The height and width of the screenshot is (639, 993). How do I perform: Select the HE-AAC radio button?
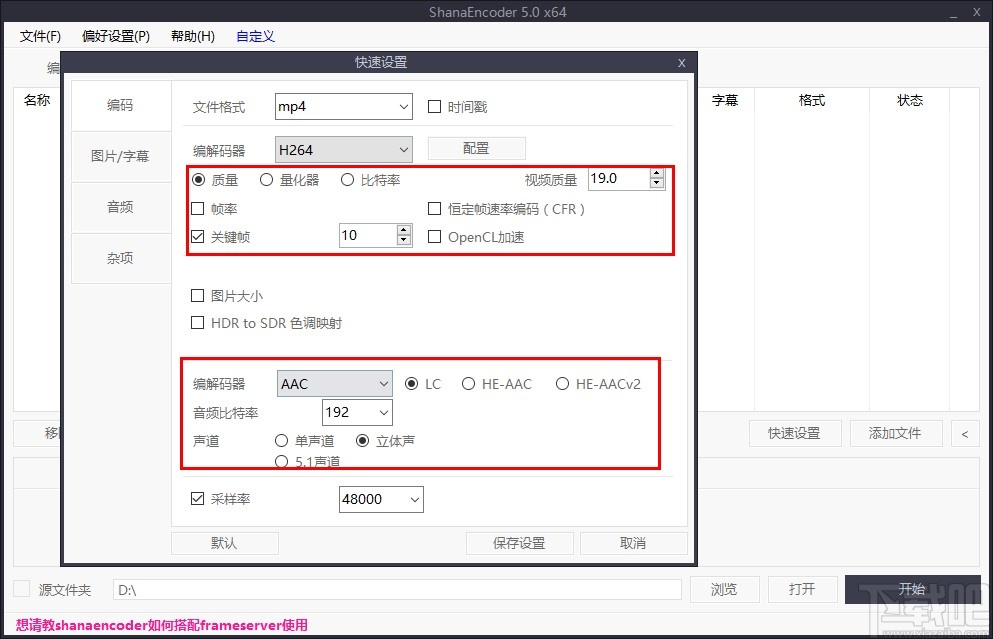468,384
